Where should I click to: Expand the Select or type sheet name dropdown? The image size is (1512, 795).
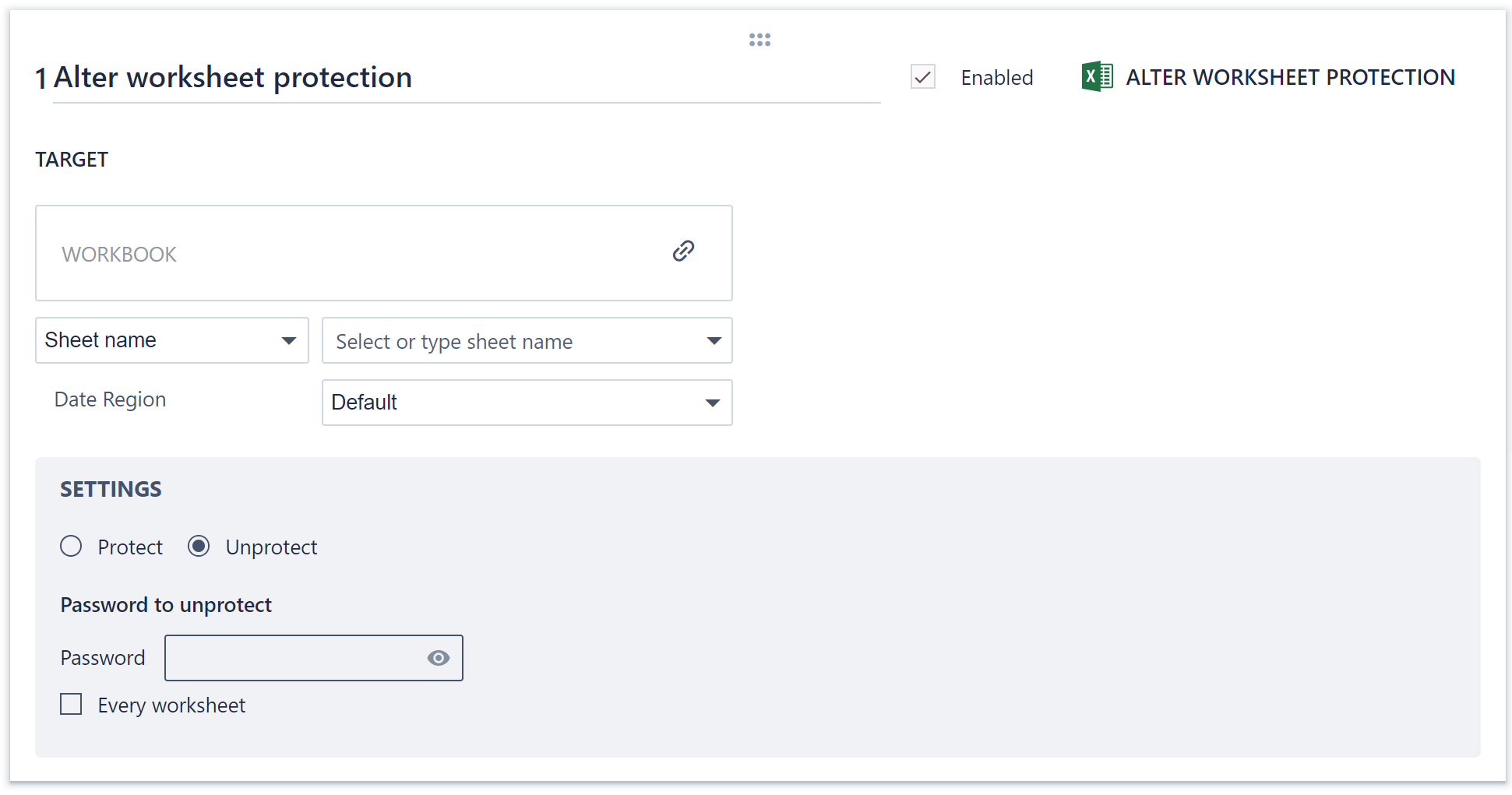pyautogui.click(x=527, y=340)
